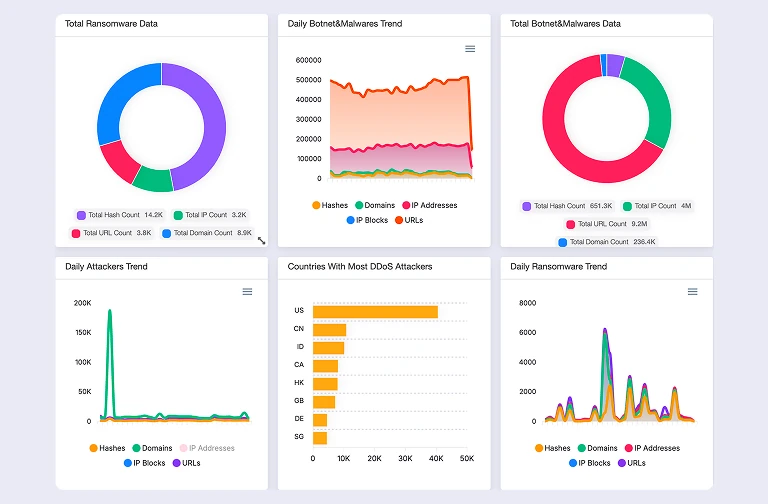The width and height of the screenshot is (768, 504).
Task: Click the SG bar in DDoS Attackers chart
Action: tap(320, 438)
